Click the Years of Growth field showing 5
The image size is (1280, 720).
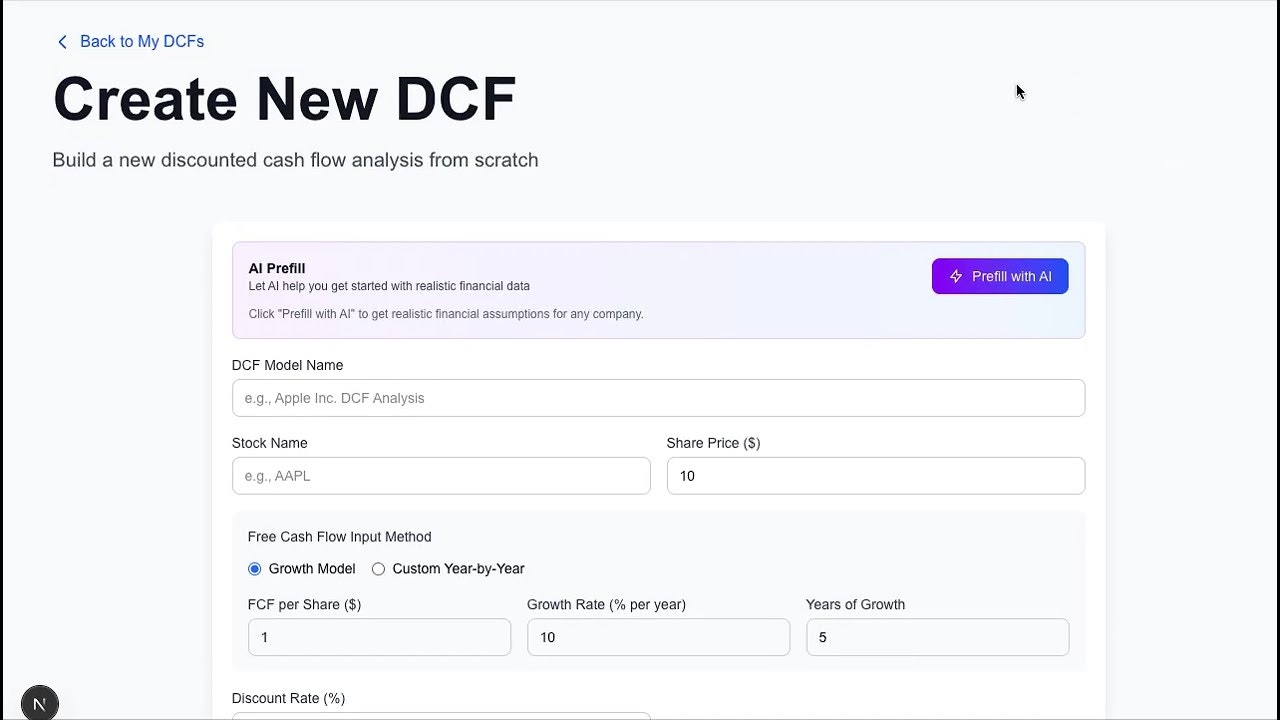click(x=937, y=637)
